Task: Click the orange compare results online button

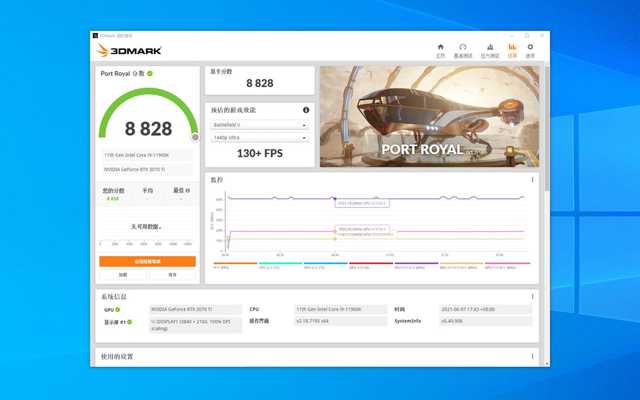Action: [x=147, y=261]
